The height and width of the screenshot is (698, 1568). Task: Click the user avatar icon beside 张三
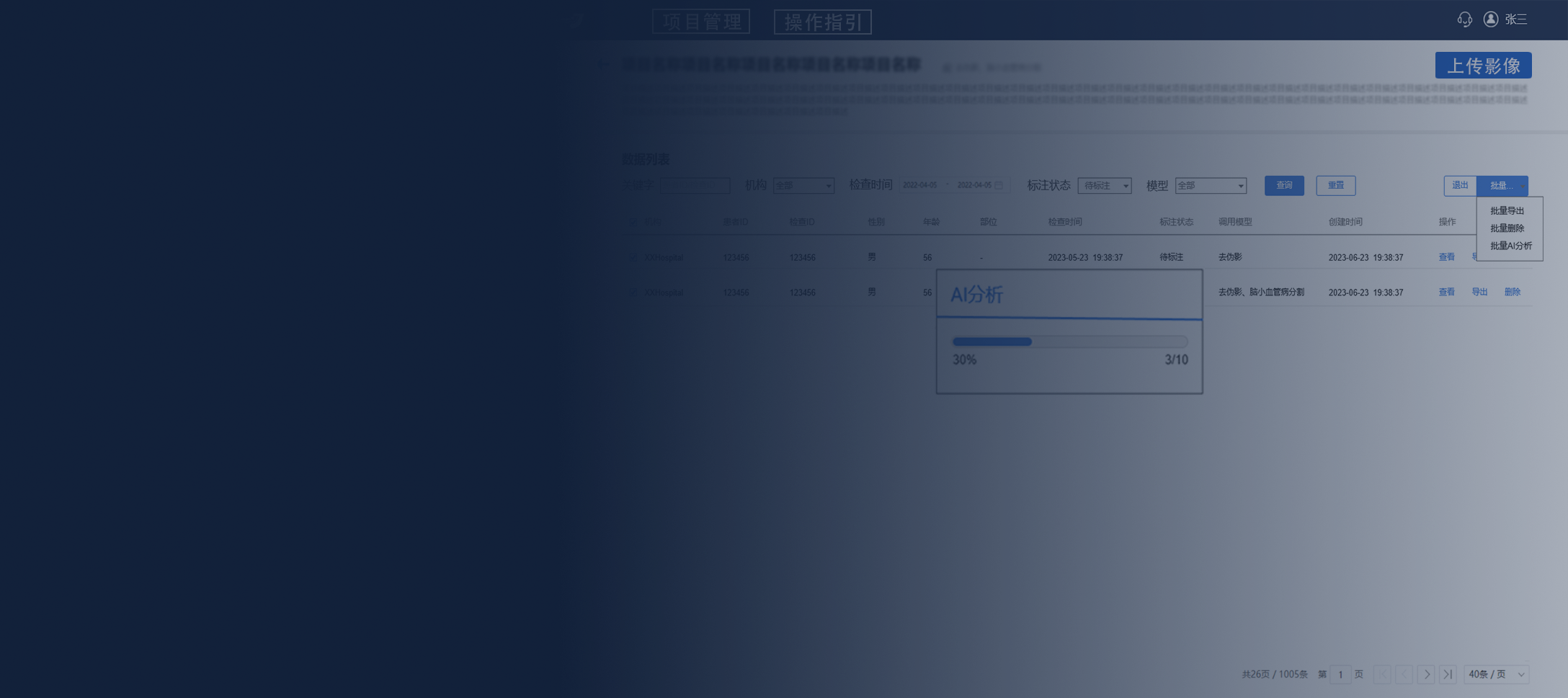click(1491, 19)
